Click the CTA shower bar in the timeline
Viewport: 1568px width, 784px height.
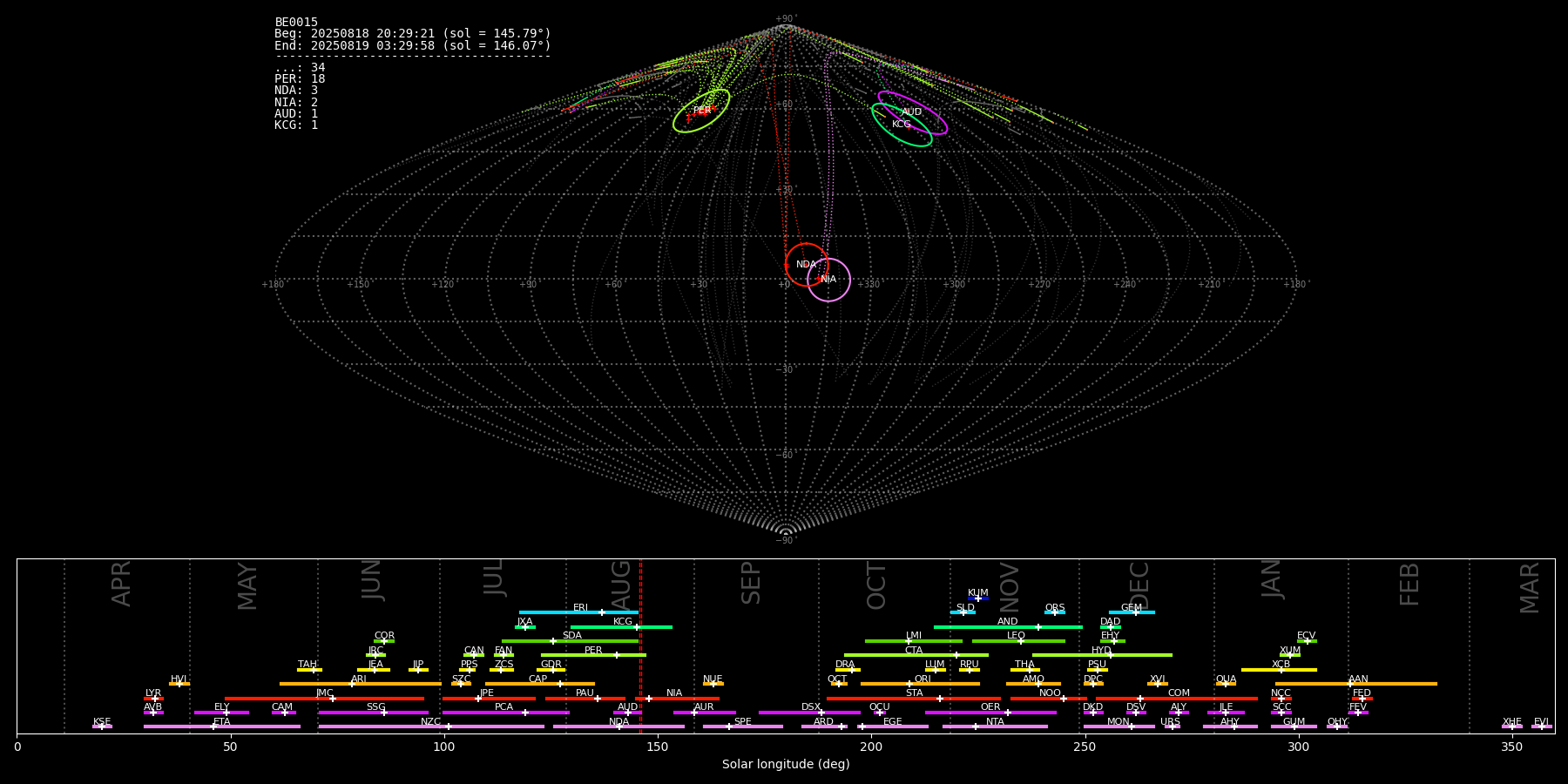916,655
